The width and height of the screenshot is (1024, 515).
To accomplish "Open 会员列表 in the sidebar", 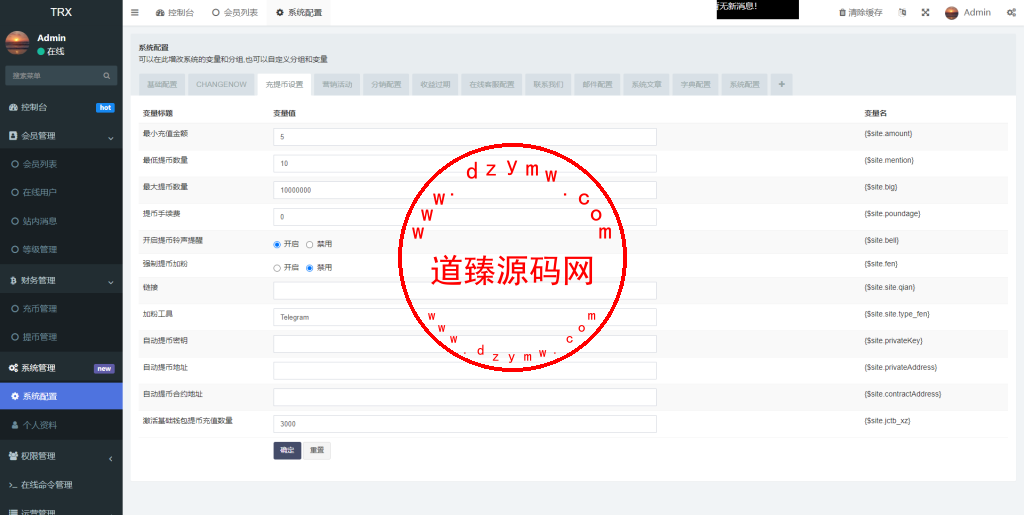I will click(x=61, y=164).
